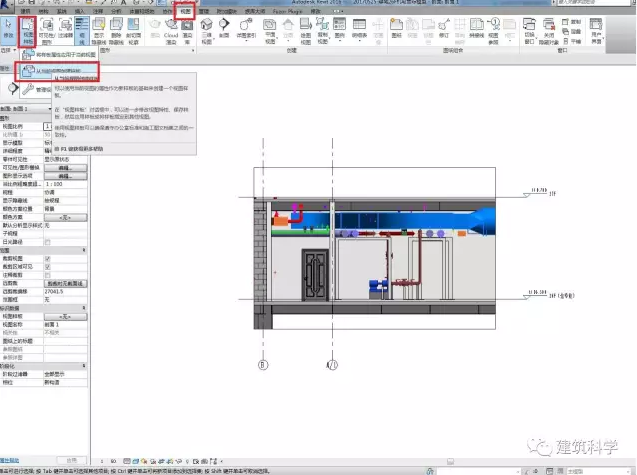The height and width of the screenshot is (475, 637).
Task: Open Visibility/Graphics settings
Action: (x=47, y=31)
